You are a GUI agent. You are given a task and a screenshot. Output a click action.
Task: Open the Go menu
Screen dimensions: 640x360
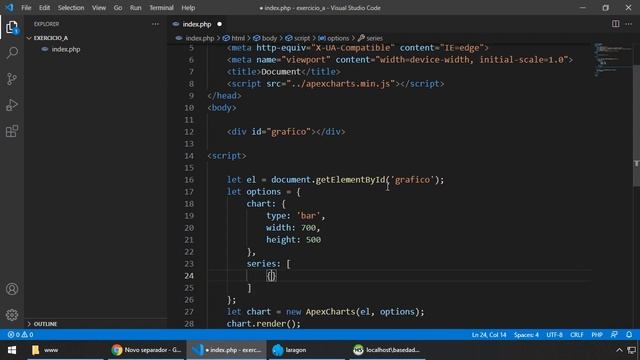(x=118, y=8)
